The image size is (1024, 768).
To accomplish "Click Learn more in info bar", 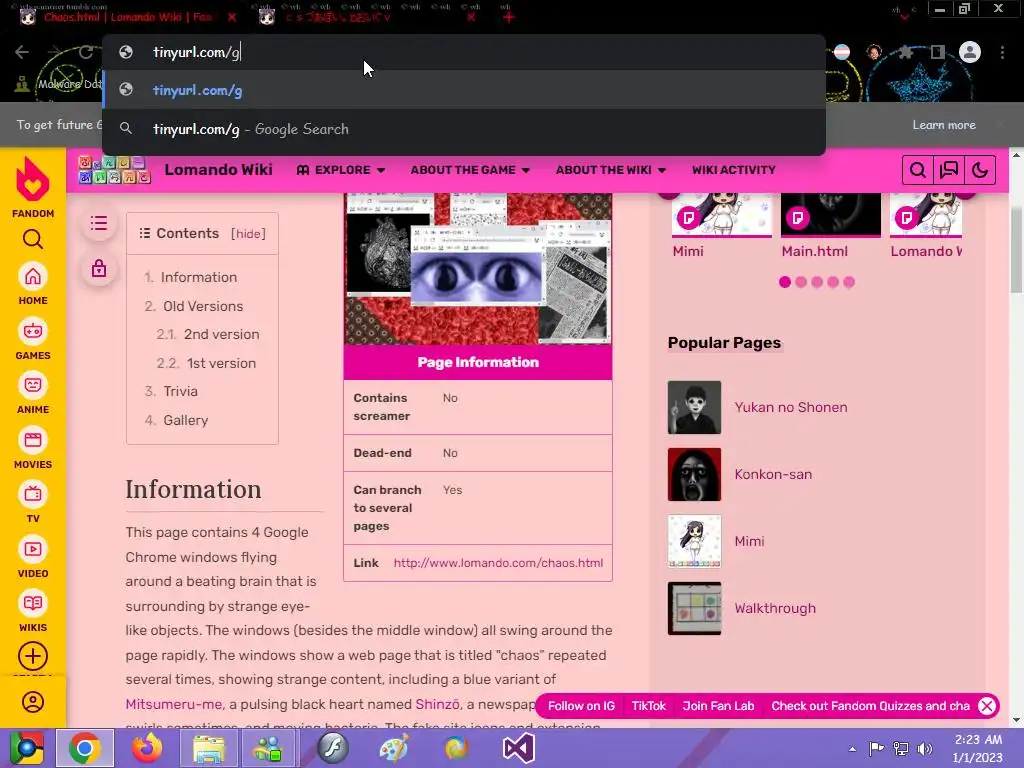I will (944, 125).
